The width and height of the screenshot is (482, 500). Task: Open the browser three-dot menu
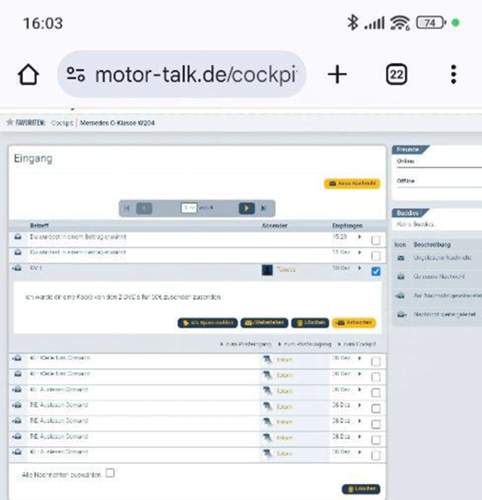pyautogui.click(x=453, y=74)
